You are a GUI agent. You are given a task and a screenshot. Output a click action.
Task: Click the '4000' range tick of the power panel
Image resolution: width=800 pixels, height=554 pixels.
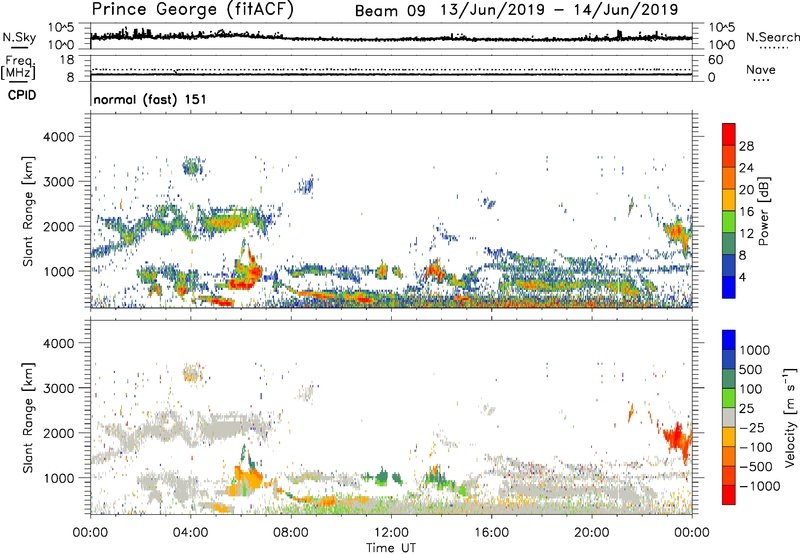click(x=58, y=137)
